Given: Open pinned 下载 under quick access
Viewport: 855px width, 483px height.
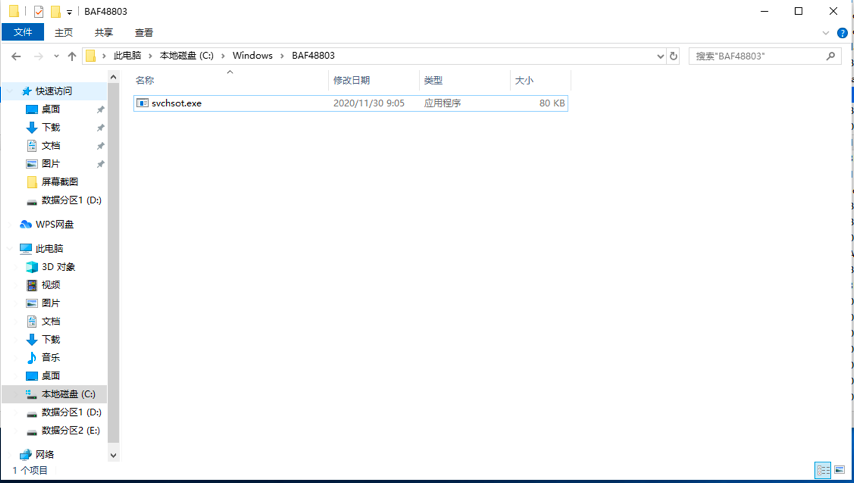Looking at the screenshot, I should point(51,127).
